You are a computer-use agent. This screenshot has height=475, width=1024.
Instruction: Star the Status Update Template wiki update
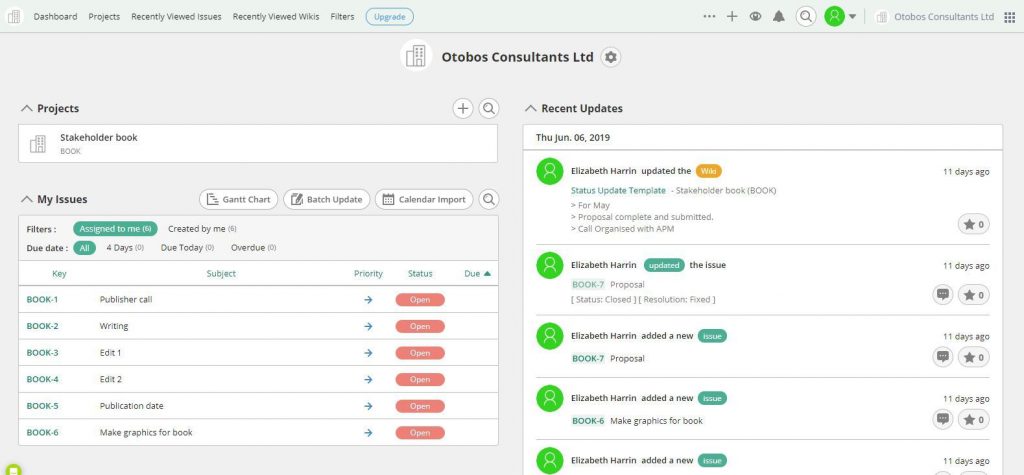(x=974, y=224)
